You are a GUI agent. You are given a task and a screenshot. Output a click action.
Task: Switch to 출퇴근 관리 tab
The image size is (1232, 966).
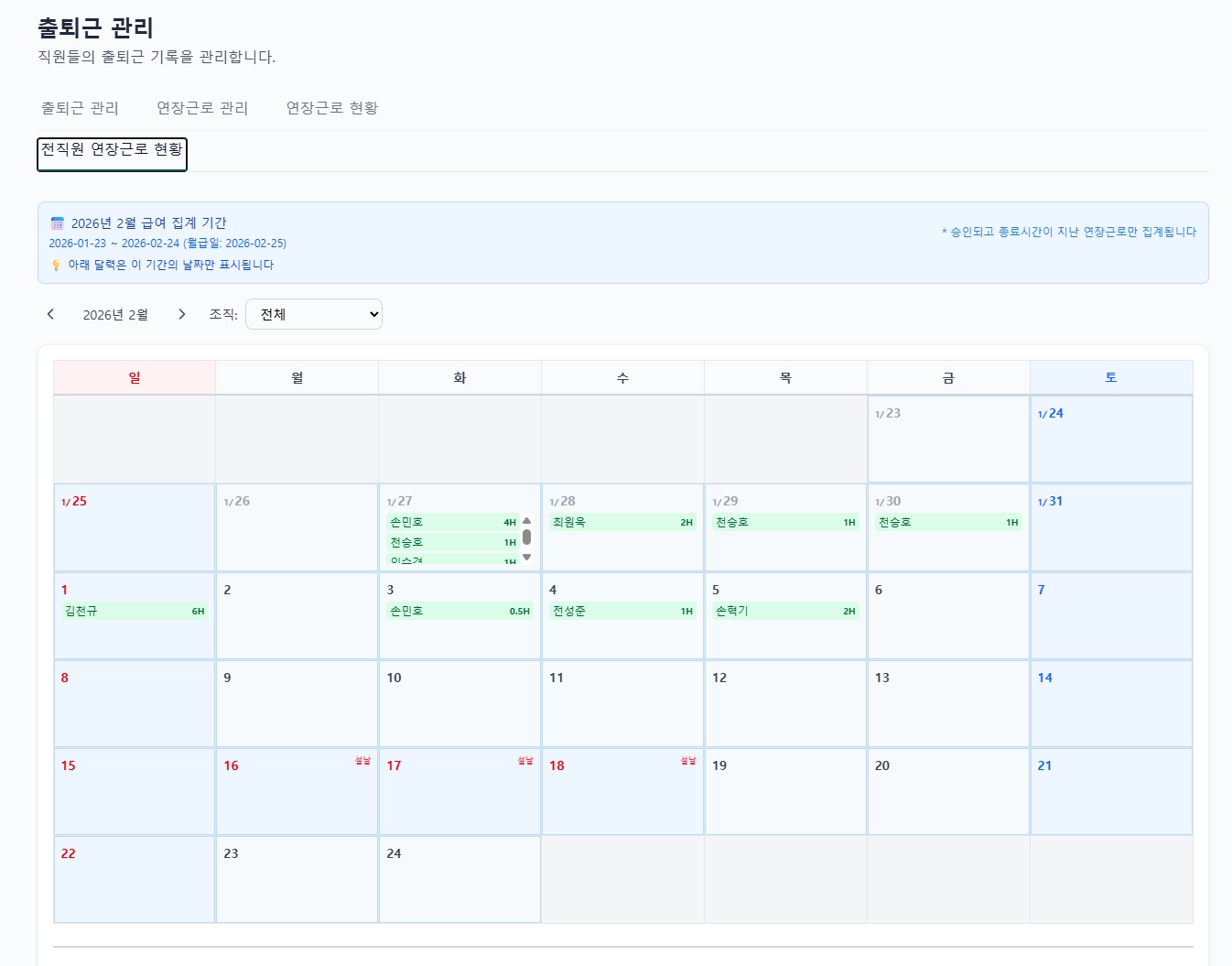80,108
